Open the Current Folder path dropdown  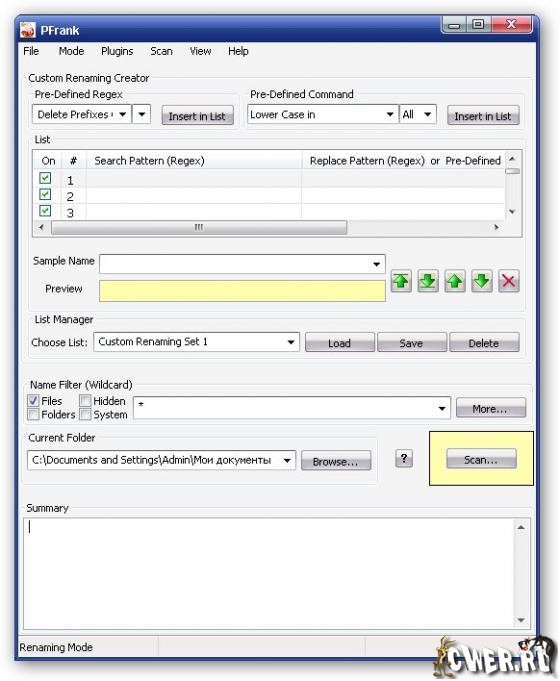(x=161, y=460)
